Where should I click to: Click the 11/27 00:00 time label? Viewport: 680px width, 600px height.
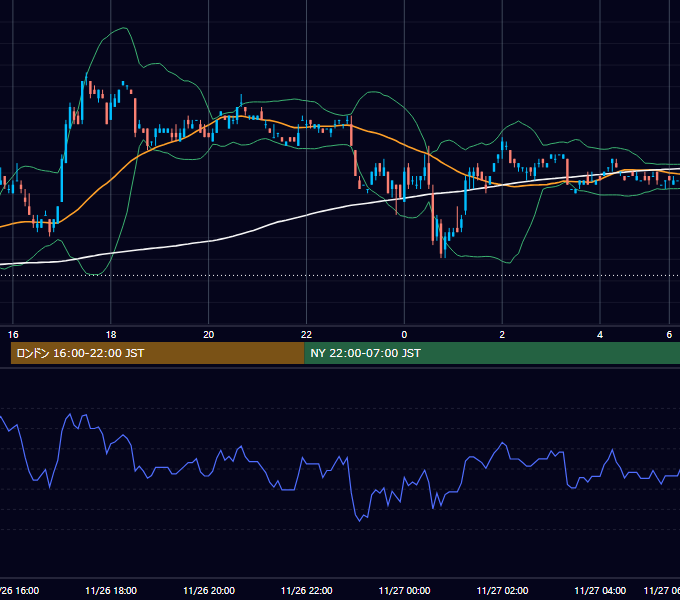tap(405, 590)
